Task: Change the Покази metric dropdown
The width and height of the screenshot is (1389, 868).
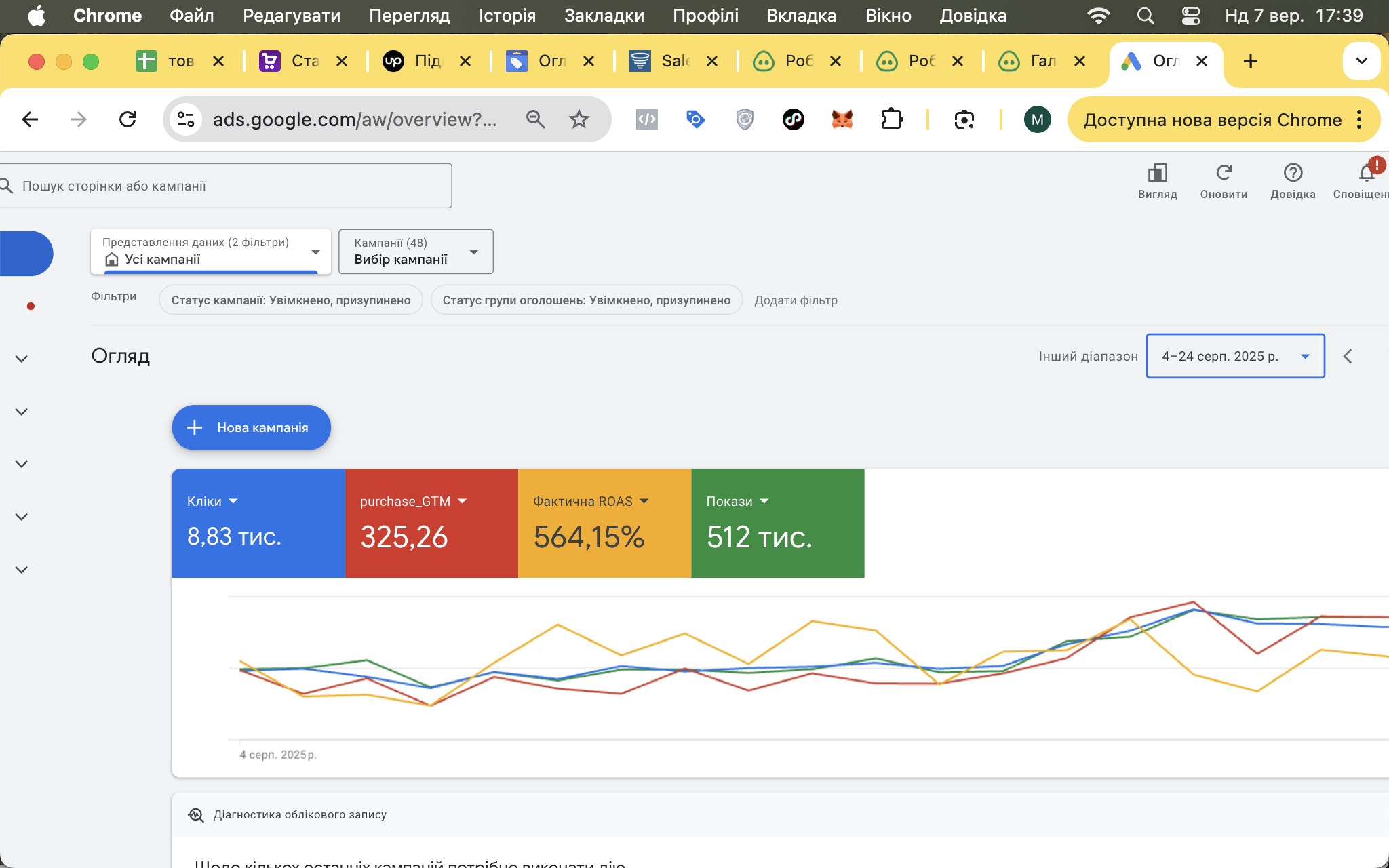Action: 737,501
